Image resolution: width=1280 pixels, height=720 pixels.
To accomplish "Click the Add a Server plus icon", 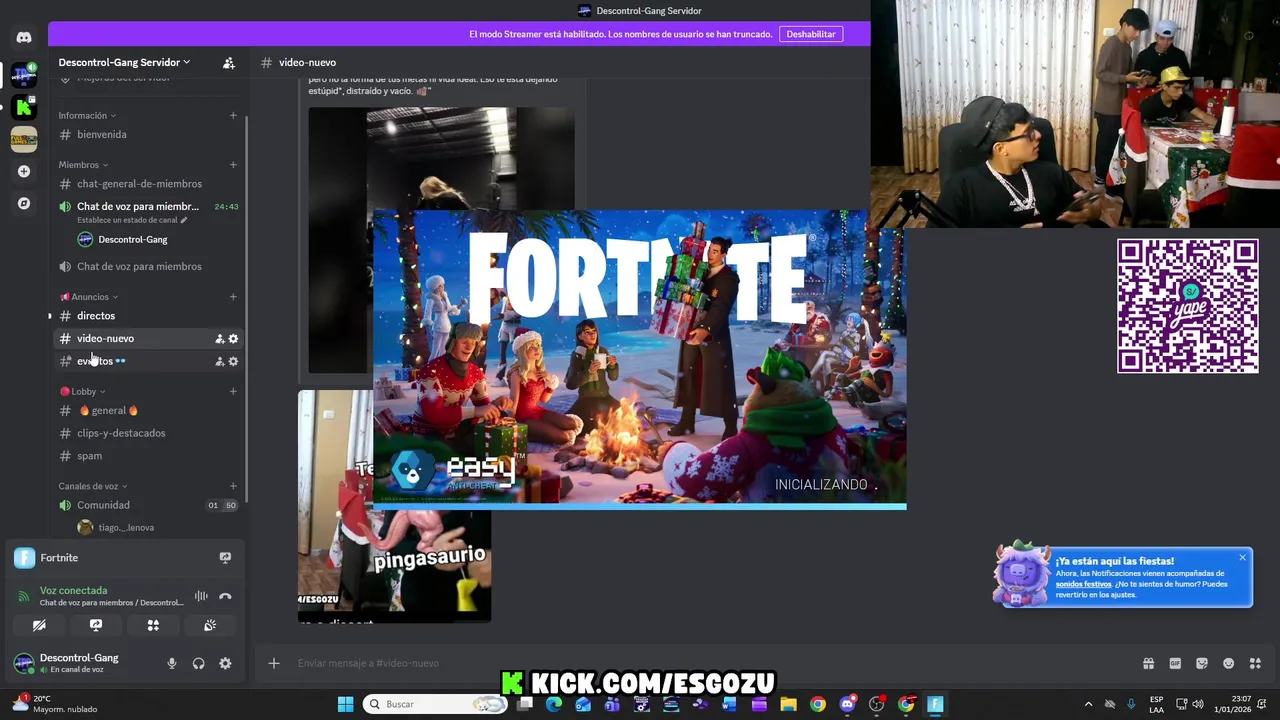I will tap(24, 171).
